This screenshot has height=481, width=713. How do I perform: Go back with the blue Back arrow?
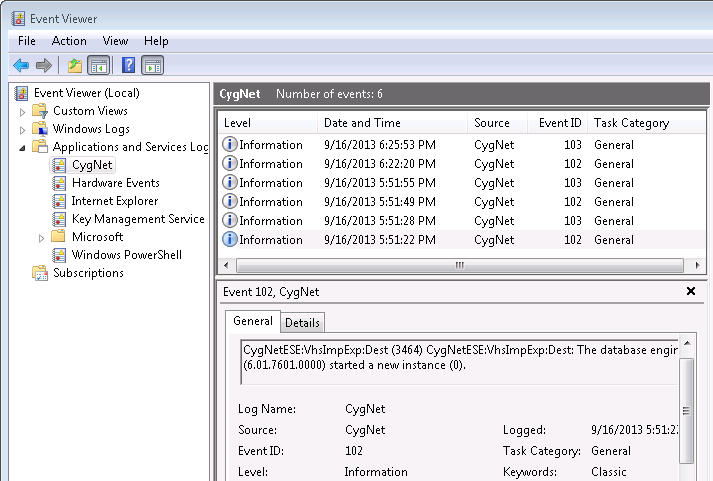point(21,65)
